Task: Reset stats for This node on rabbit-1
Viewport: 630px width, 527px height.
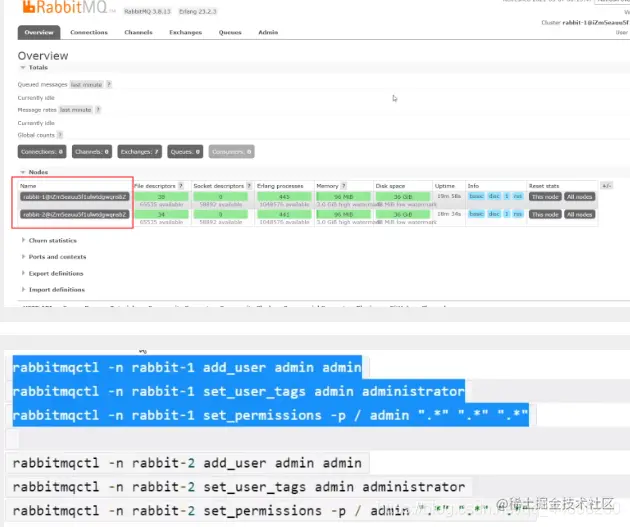Action: (x=545, y=197)
